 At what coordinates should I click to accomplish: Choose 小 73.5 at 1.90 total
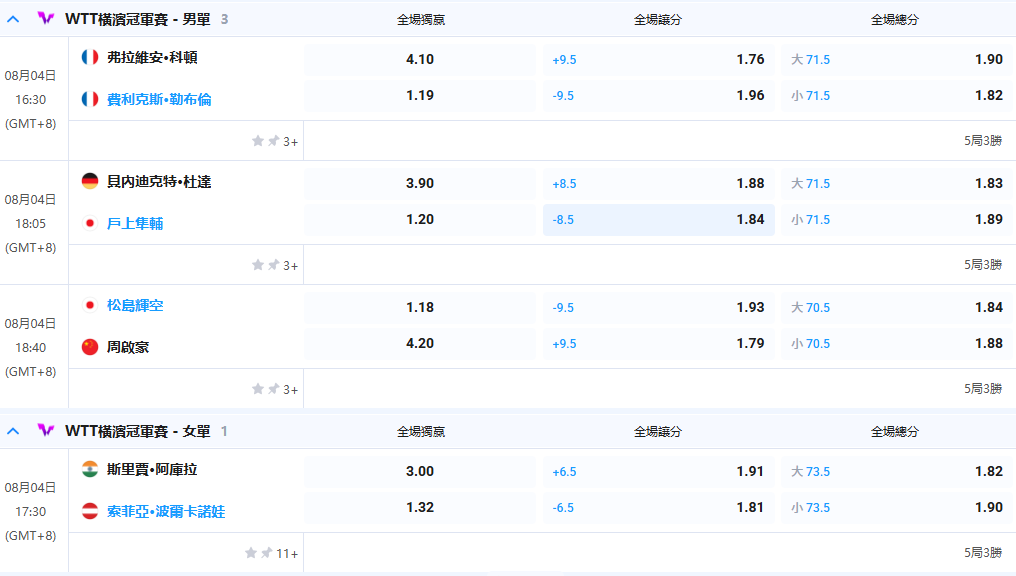tap(897, 507)
